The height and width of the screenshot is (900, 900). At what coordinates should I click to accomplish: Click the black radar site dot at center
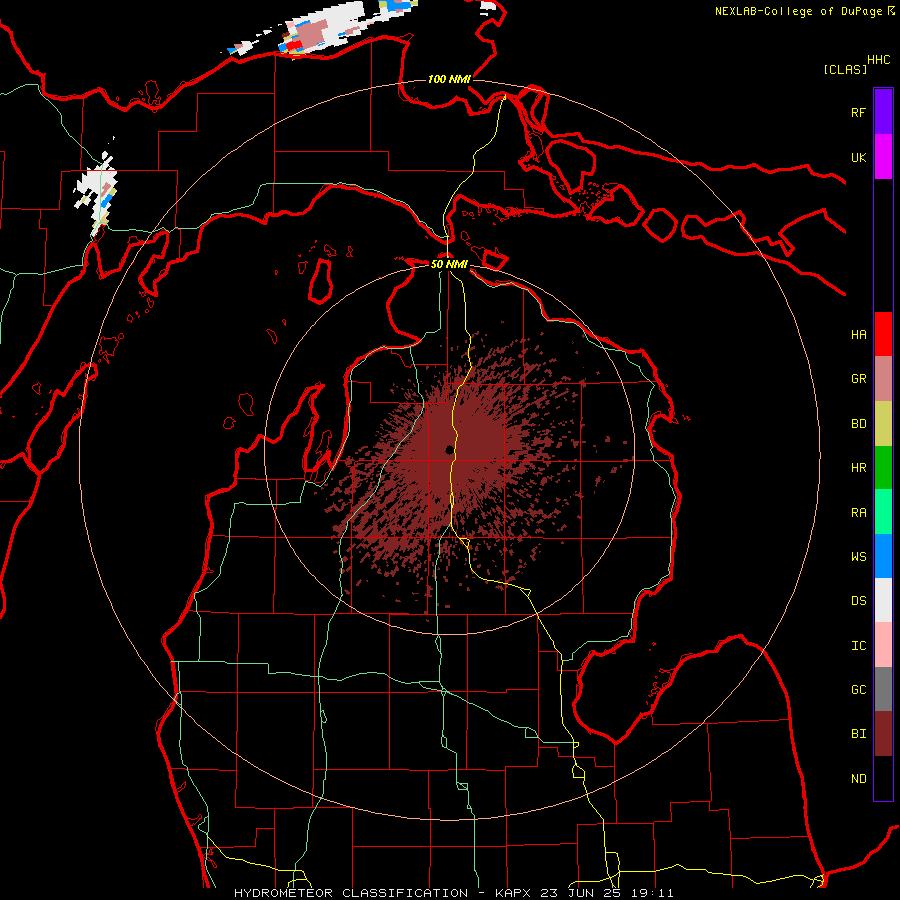click(x=449, y=449)
